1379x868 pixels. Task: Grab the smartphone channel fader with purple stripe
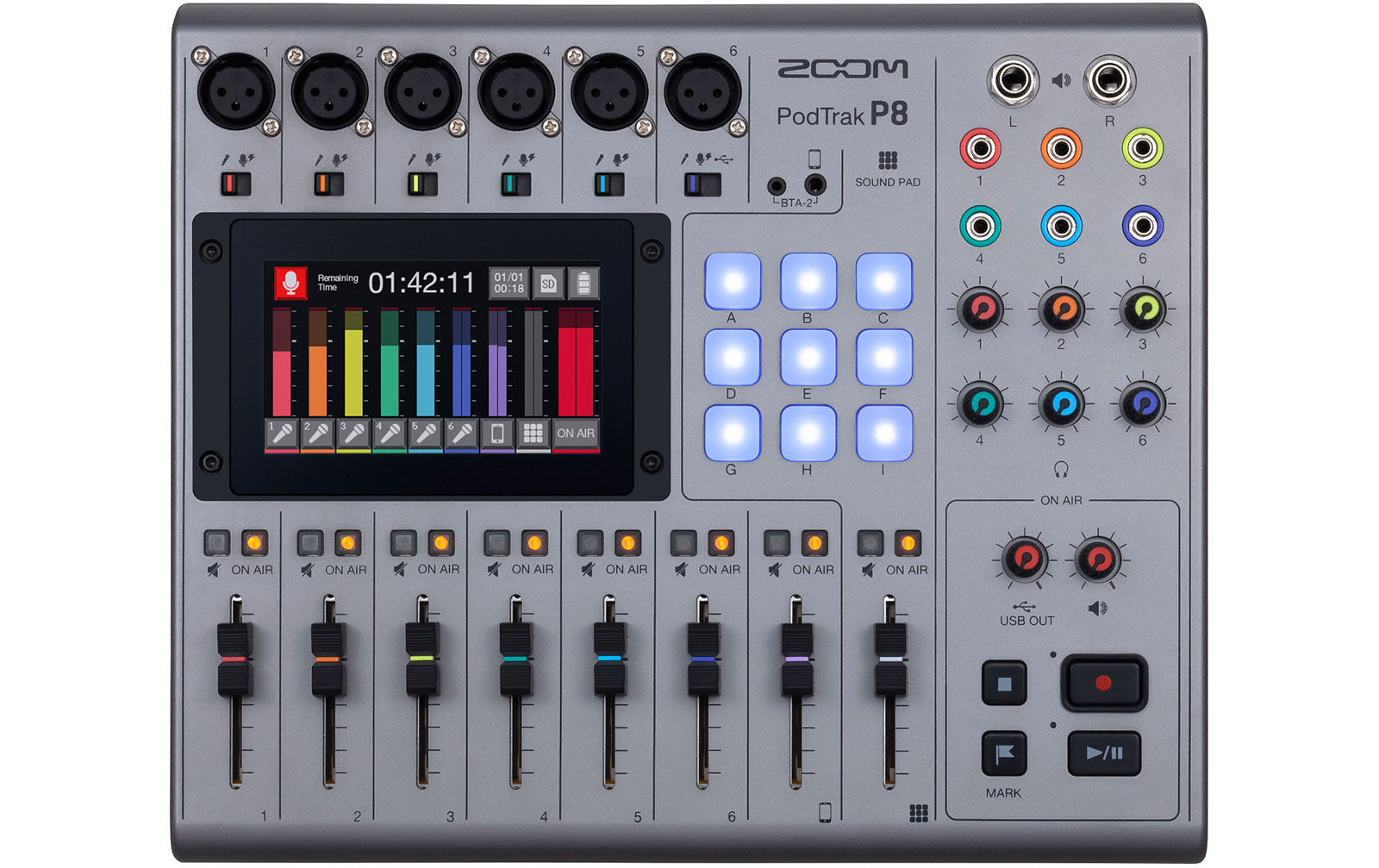tap(796, 659)
